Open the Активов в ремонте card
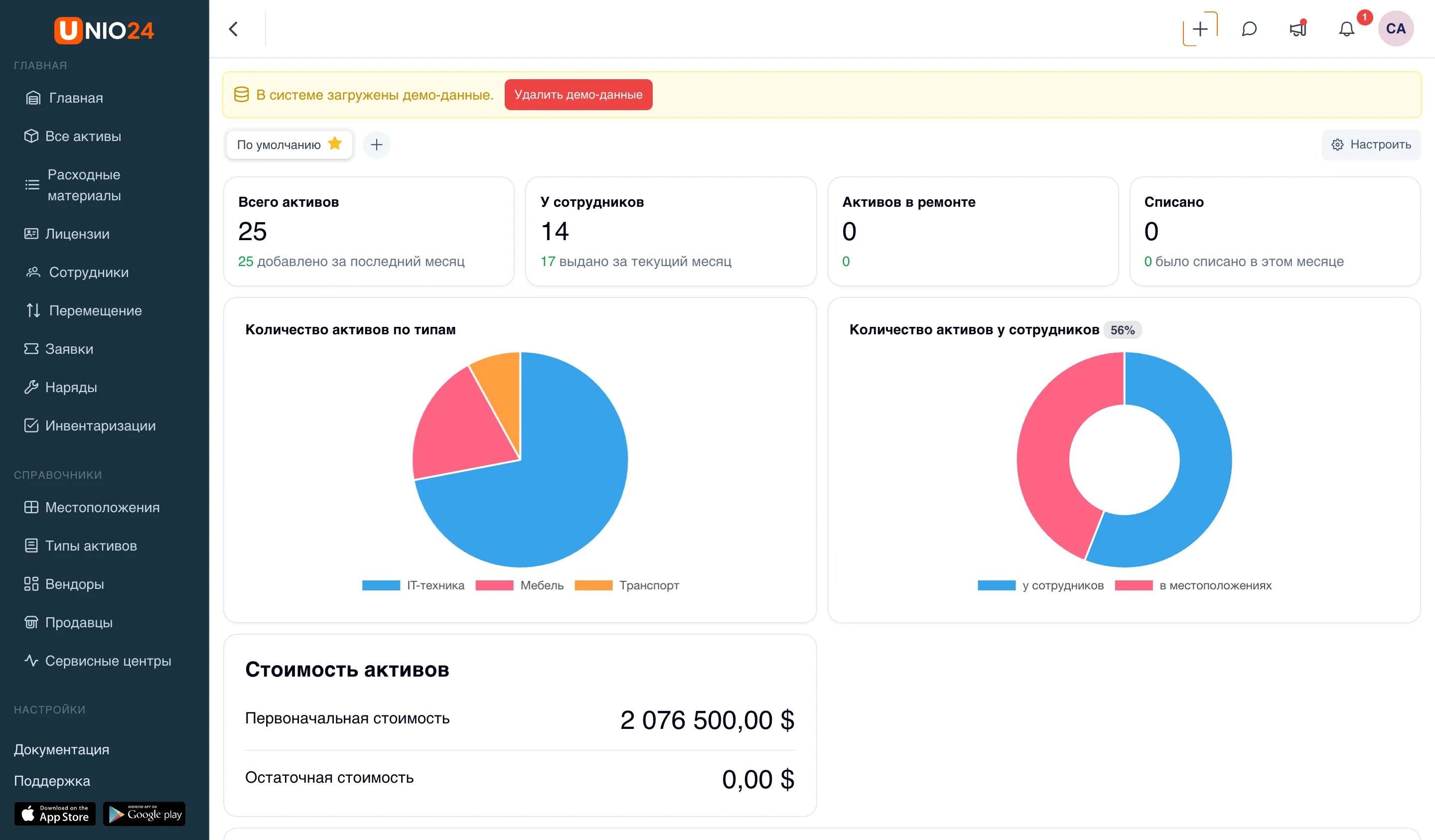This screenshot has width=1435, height=840. coord(973,231)
